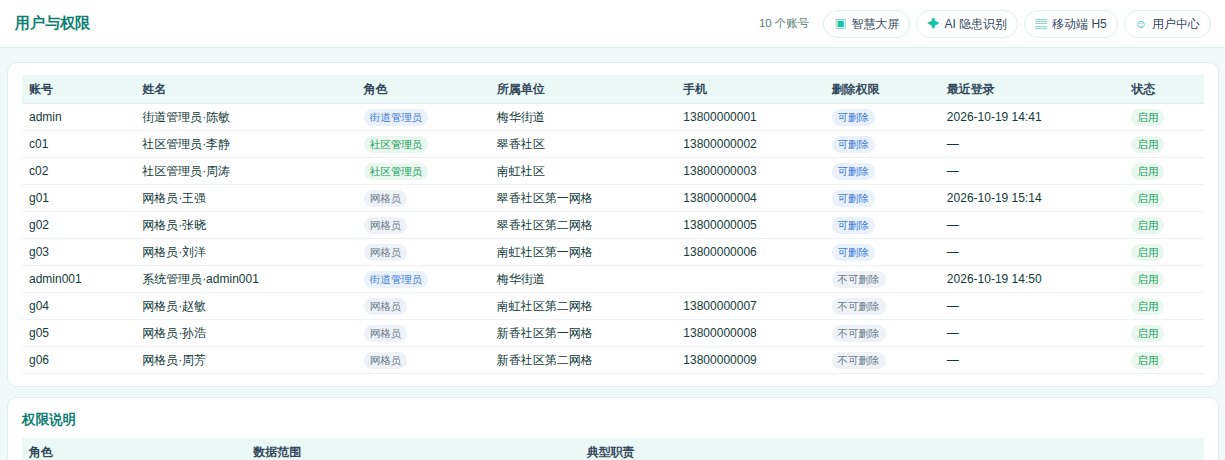Select account g06 cell
This screenshot has width=1225, height=460.
39,360
